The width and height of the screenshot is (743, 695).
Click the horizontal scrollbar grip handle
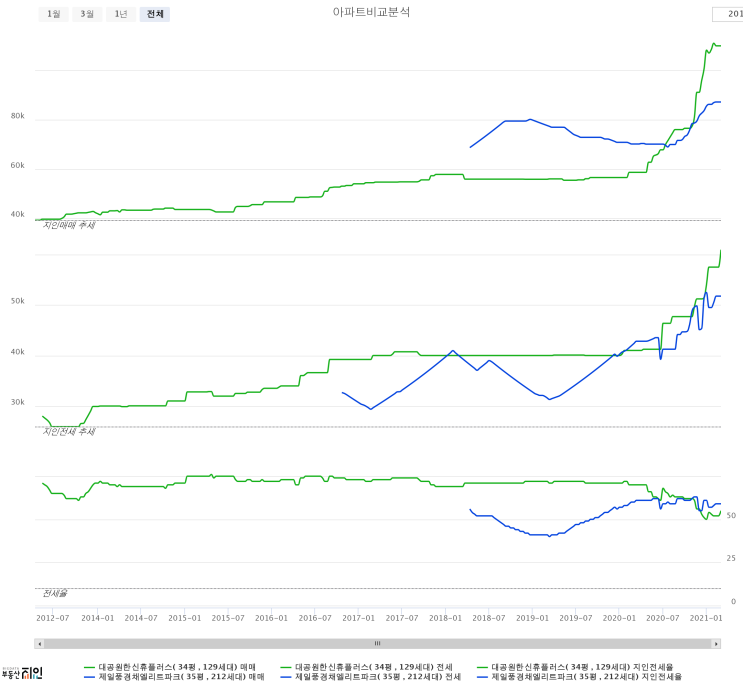[x=378, y=643]
